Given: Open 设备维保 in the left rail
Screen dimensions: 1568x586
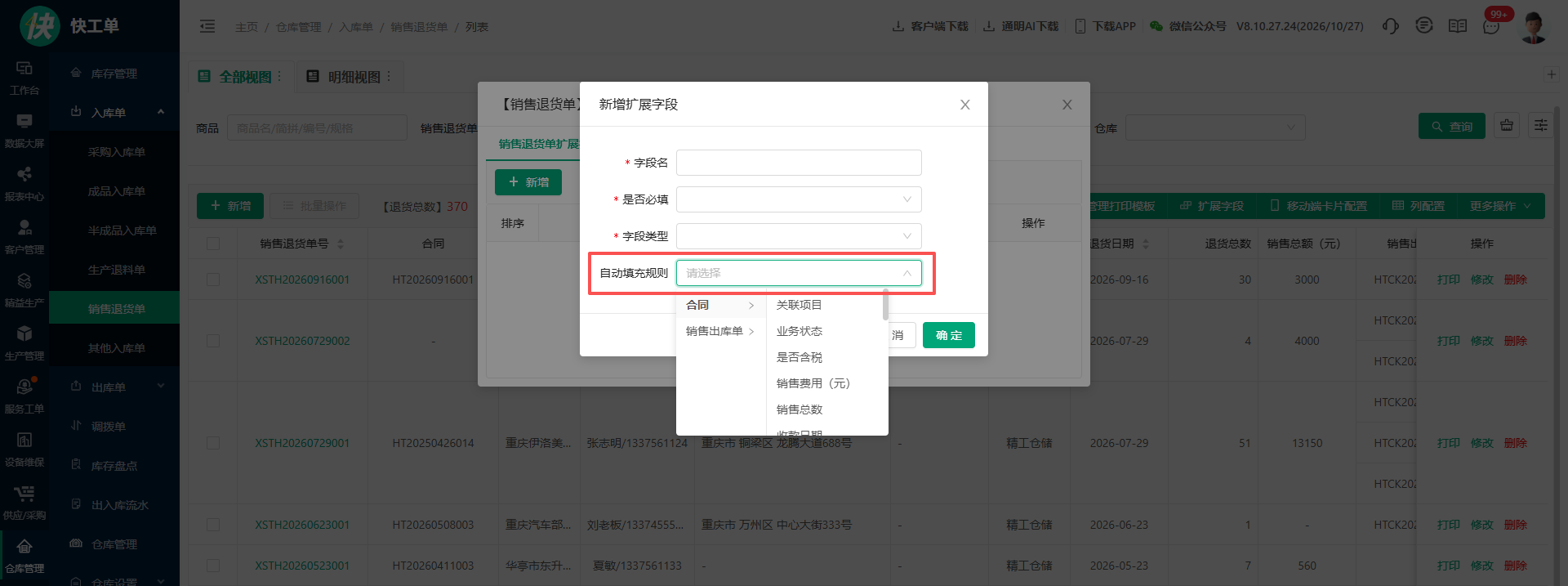Looking at the screenshot, I should (24, 450).
